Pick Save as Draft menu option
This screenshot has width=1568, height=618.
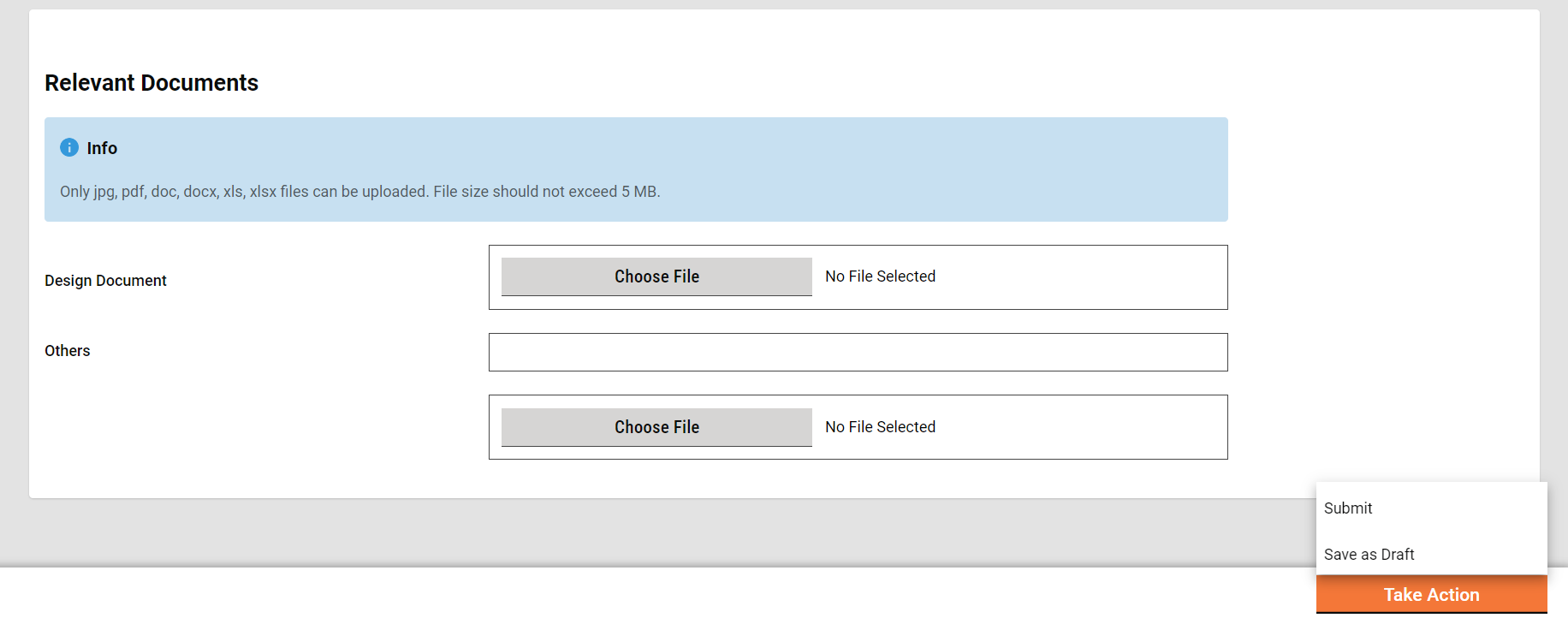coord(1369,555)
